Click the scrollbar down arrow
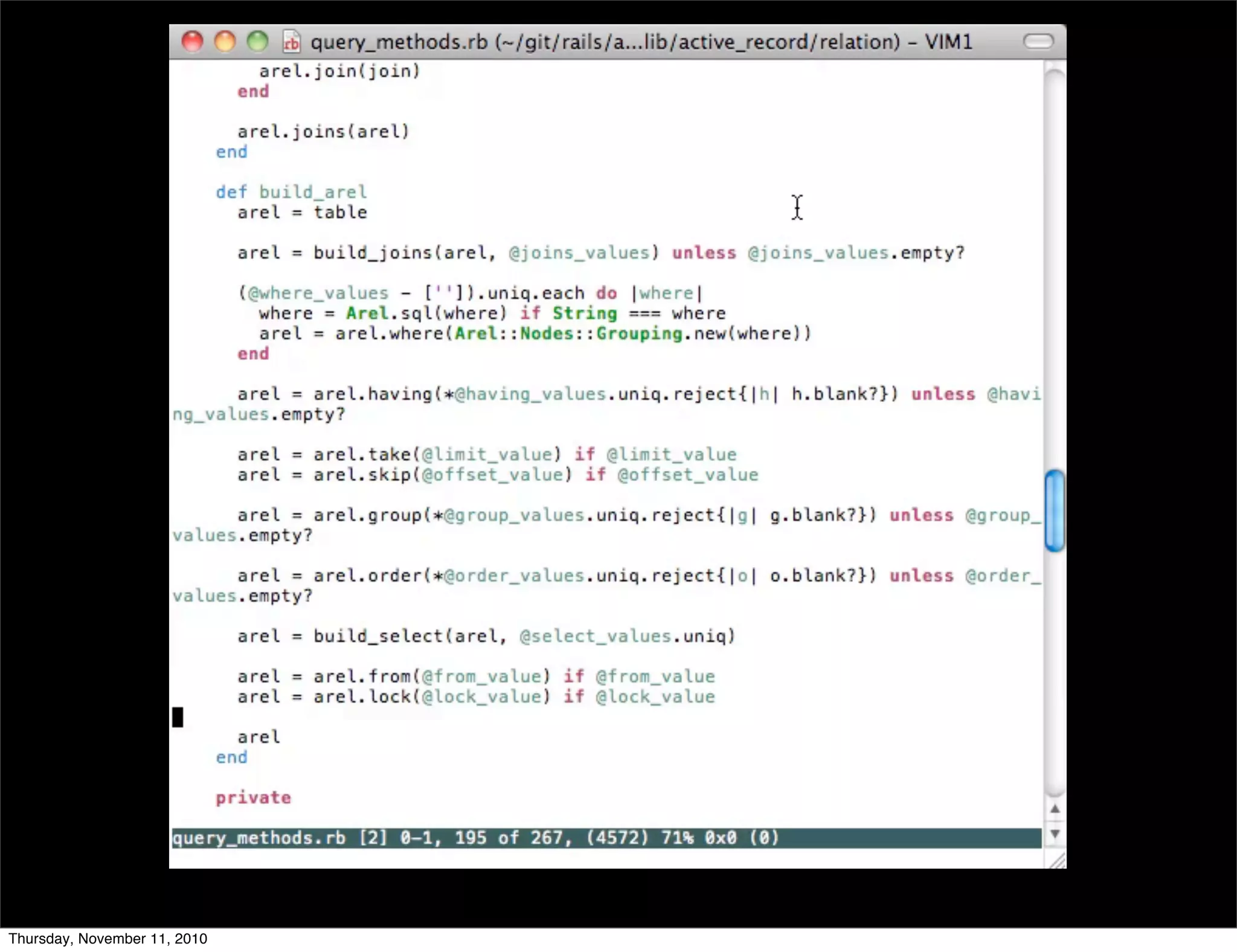The image size is (1237, 952). pos(1055,834)
